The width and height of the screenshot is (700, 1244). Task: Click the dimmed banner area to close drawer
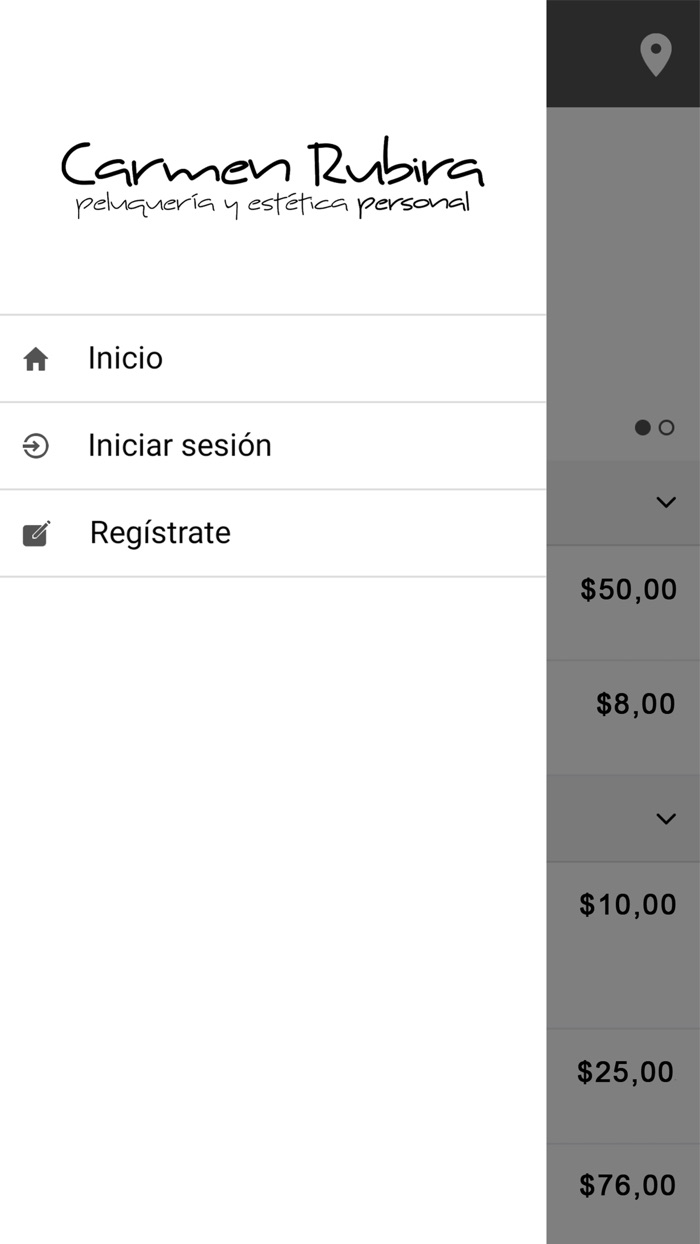622,260
